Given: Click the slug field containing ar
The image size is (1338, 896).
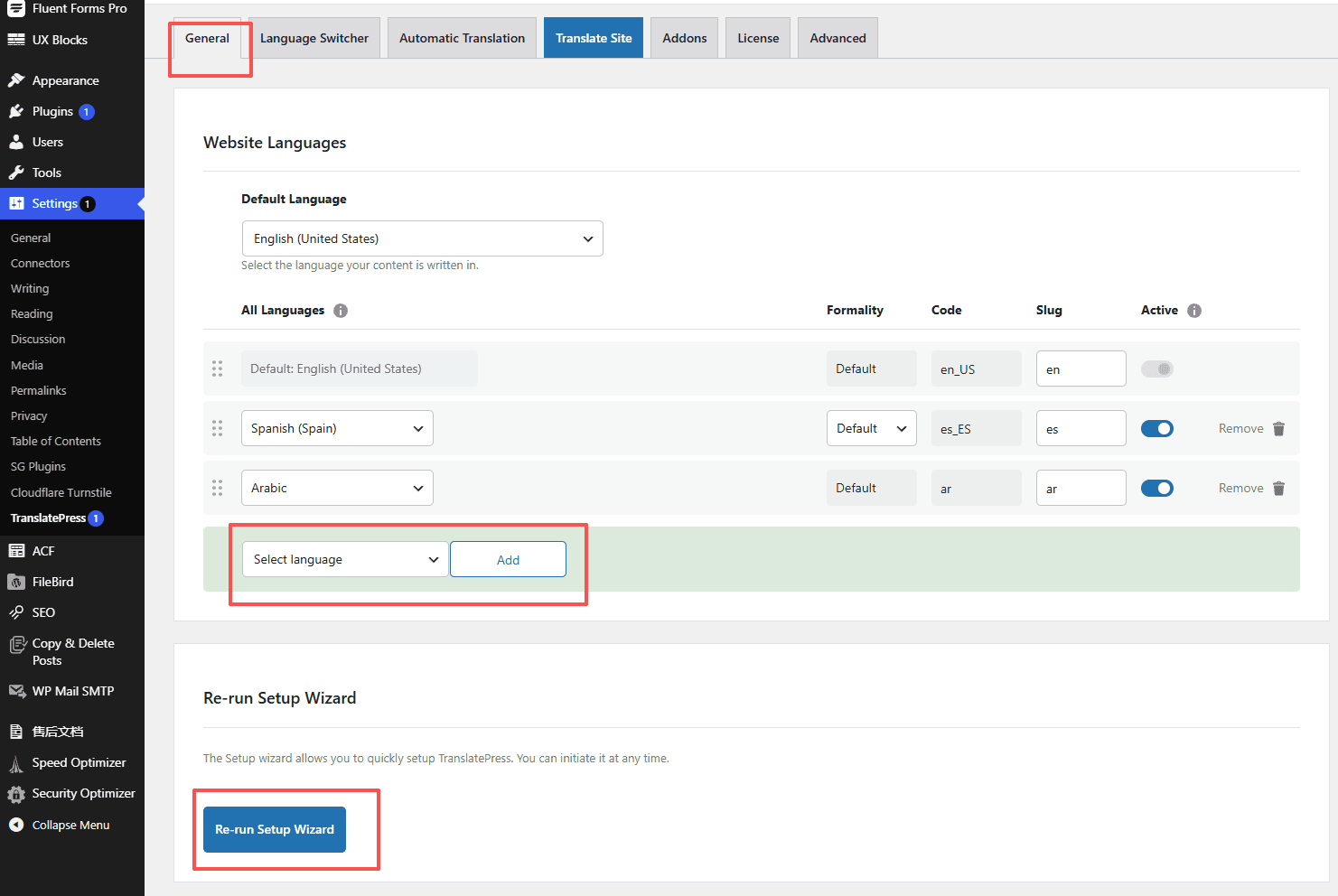Looking at the screenshot, I should [x=1081, y=488].
